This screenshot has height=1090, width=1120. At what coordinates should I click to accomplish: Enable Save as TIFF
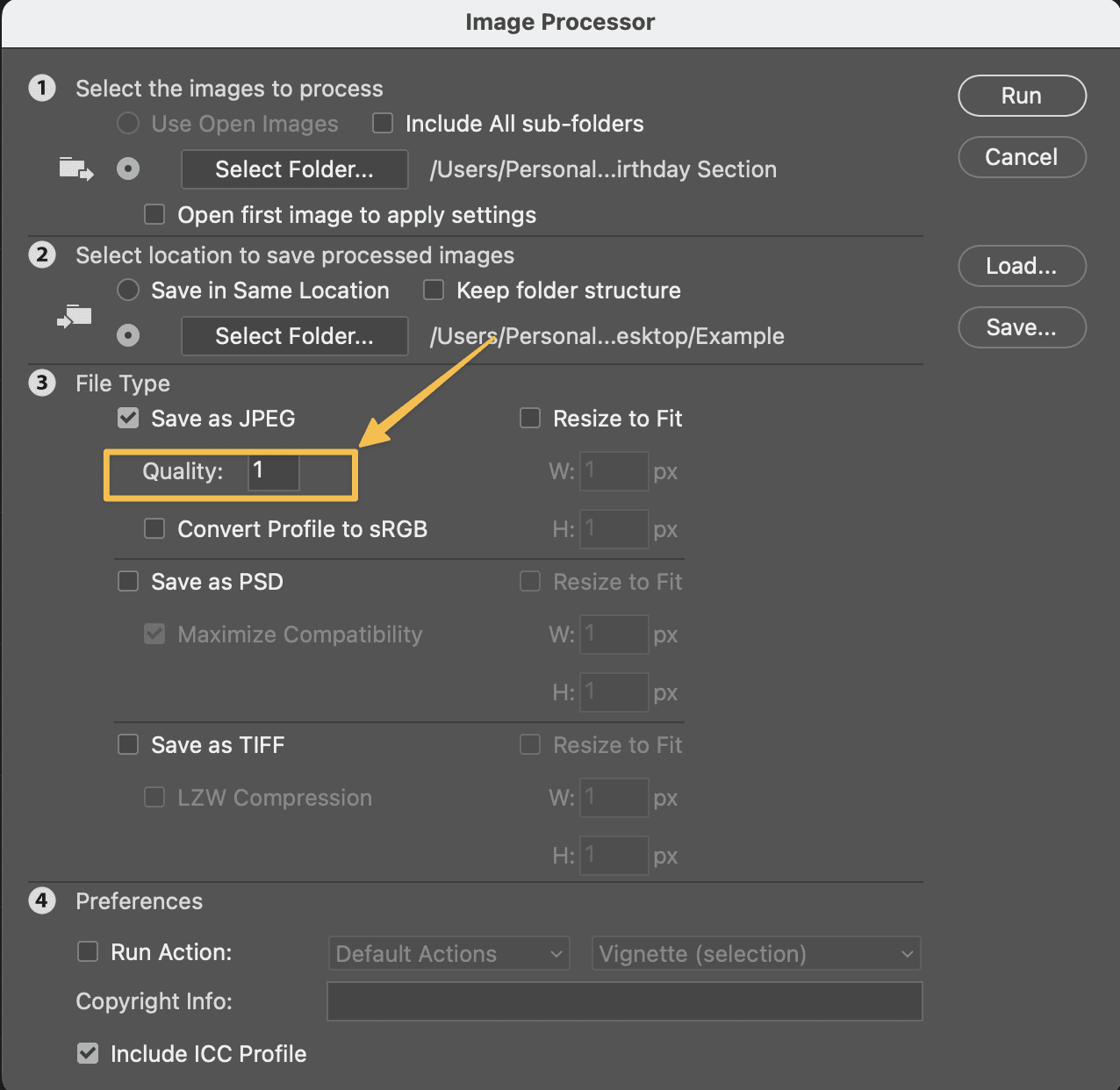coord(128,744)
